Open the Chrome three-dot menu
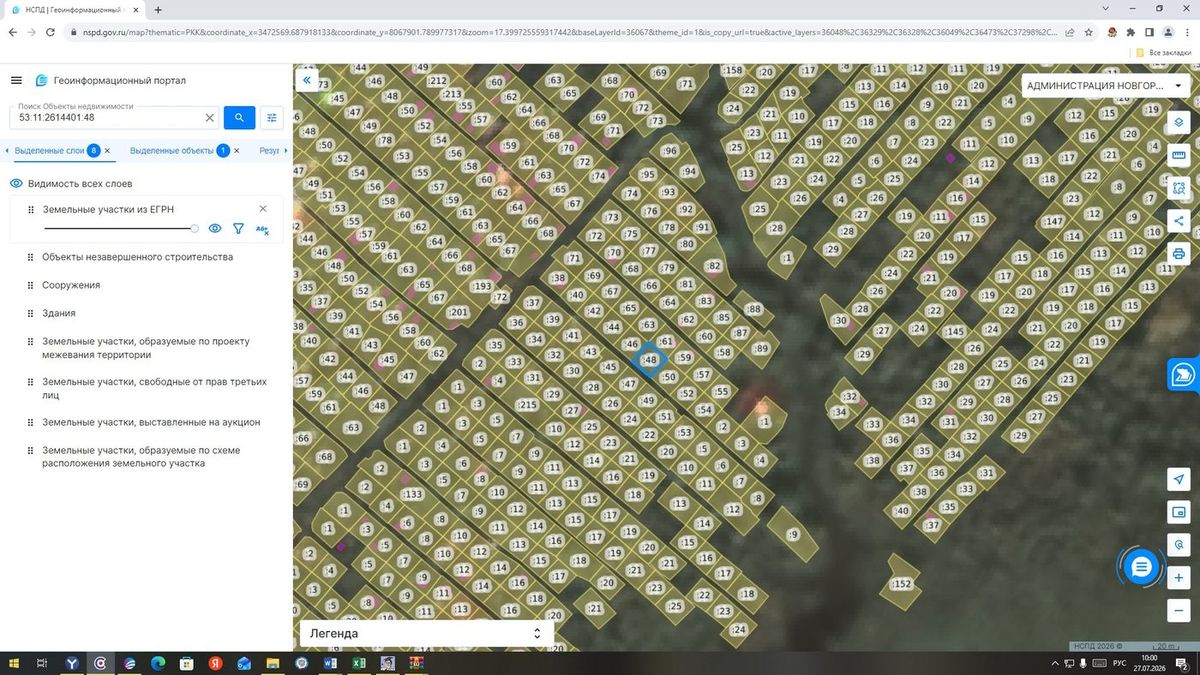The width and height of the screenshot is (1200, 675). click(x=1186, y=32)
